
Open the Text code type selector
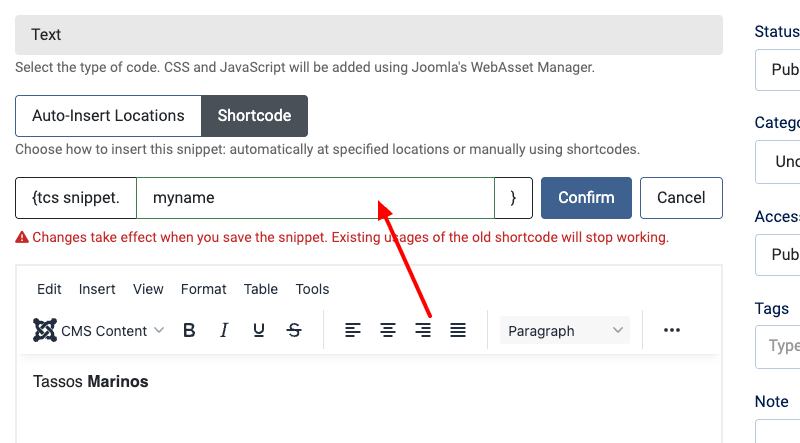coord(369,35)
